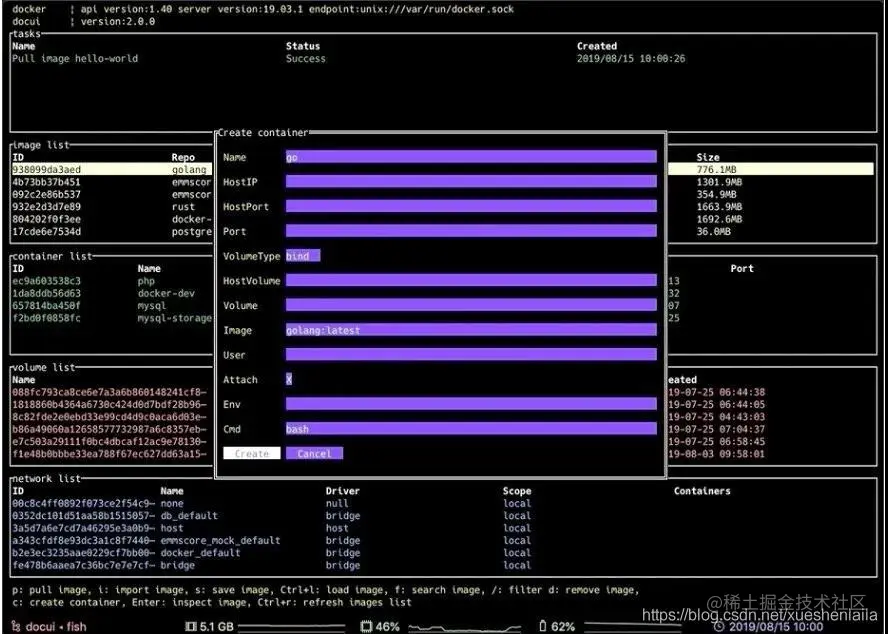The height and width of the screenshot is (634, 888).
Task: Select volume starting with b86a49060a126585
Action: 109,429
